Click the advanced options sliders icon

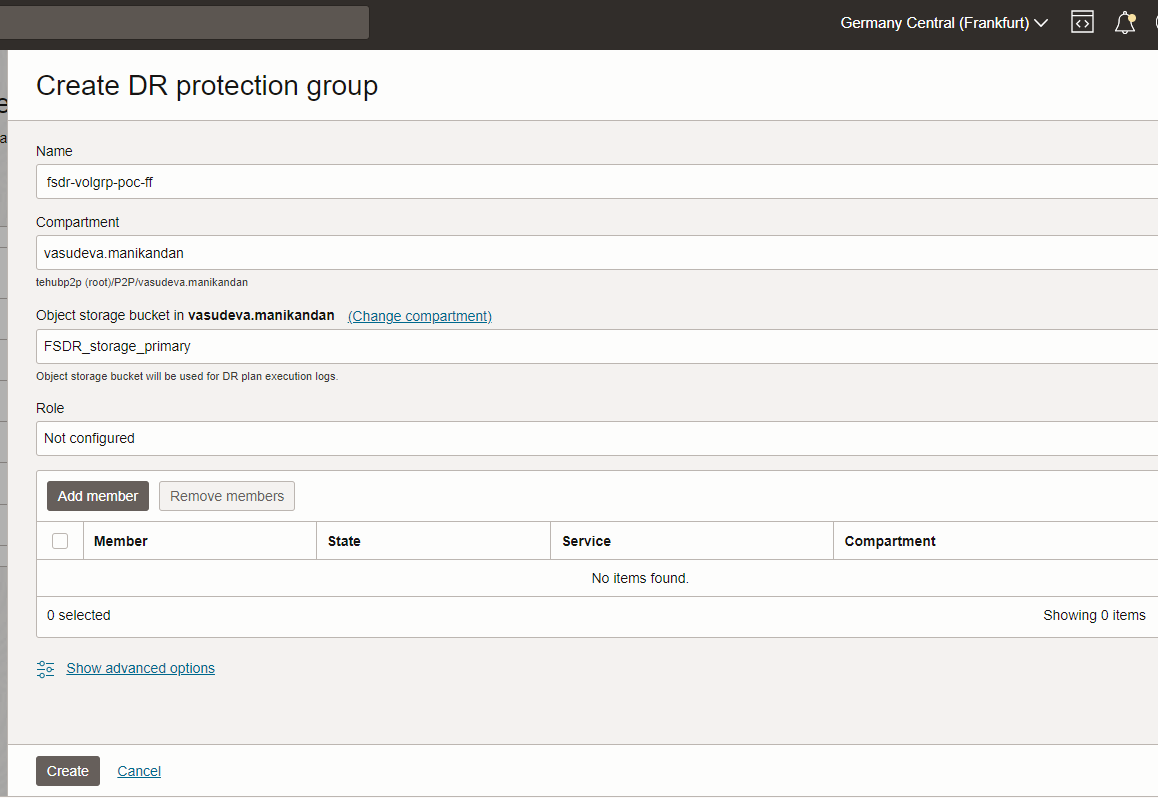(x=46, y=669)
